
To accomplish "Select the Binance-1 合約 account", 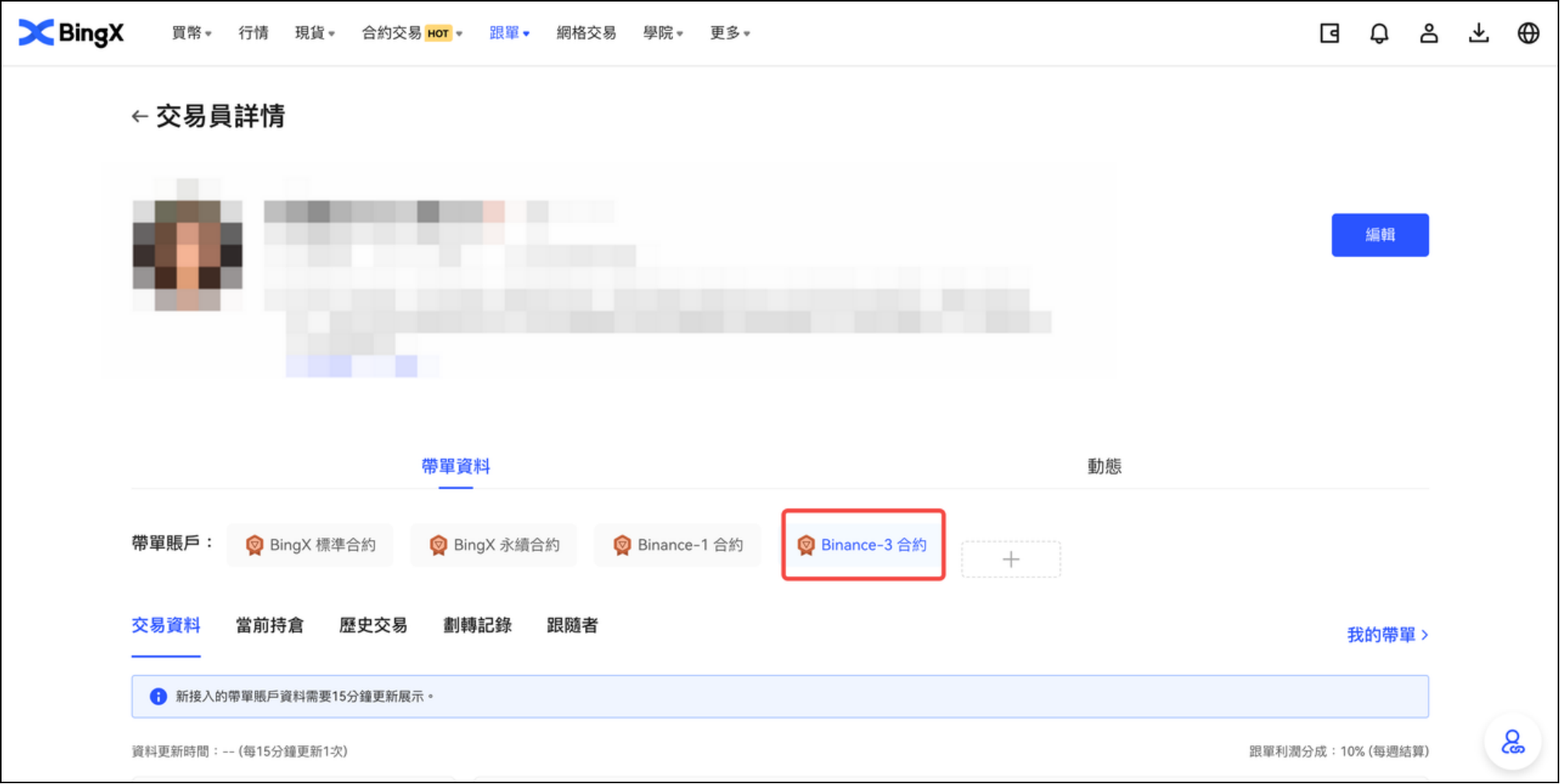I will [678, 545].
